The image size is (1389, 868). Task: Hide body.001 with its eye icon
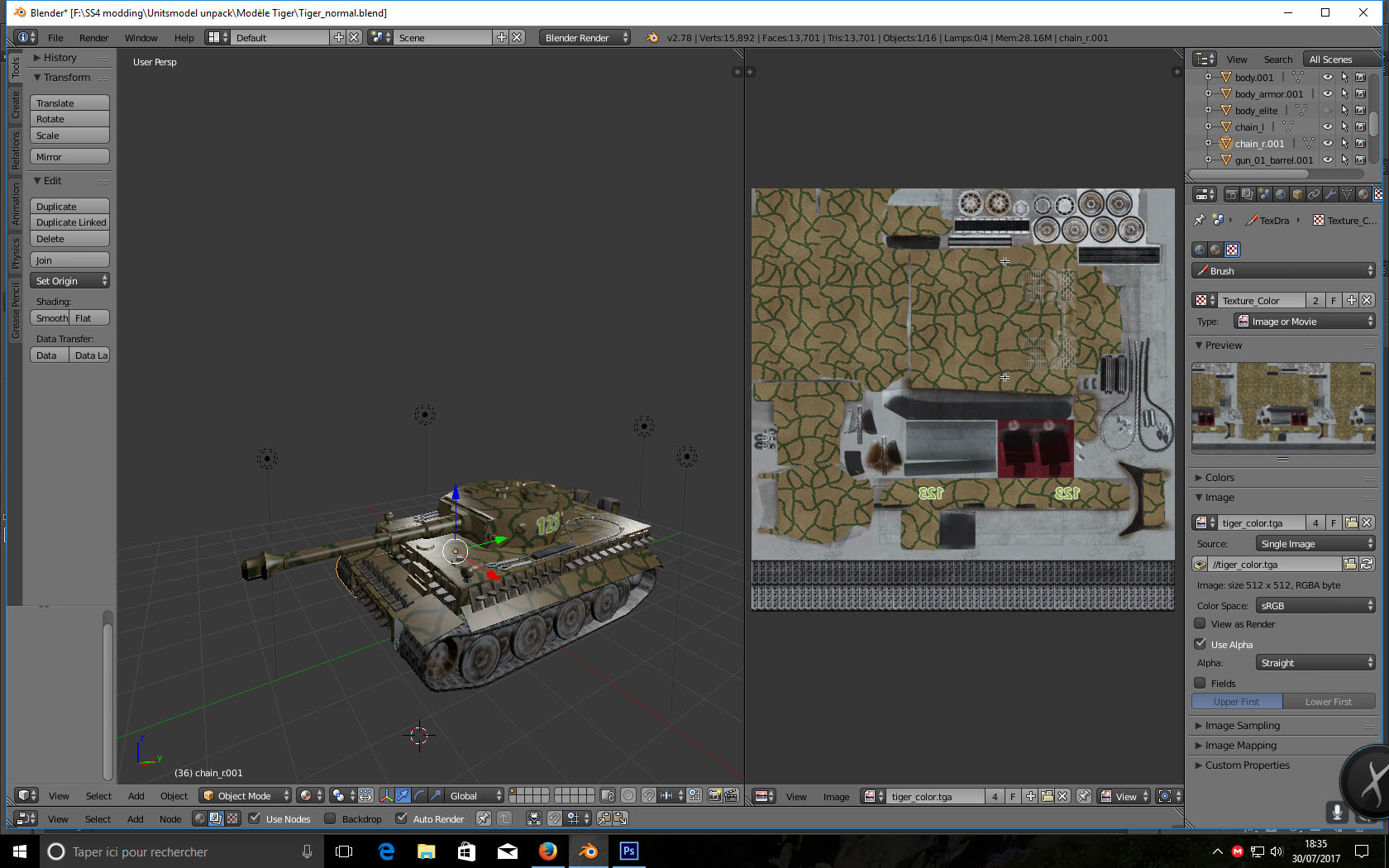tap(1328, 77)
